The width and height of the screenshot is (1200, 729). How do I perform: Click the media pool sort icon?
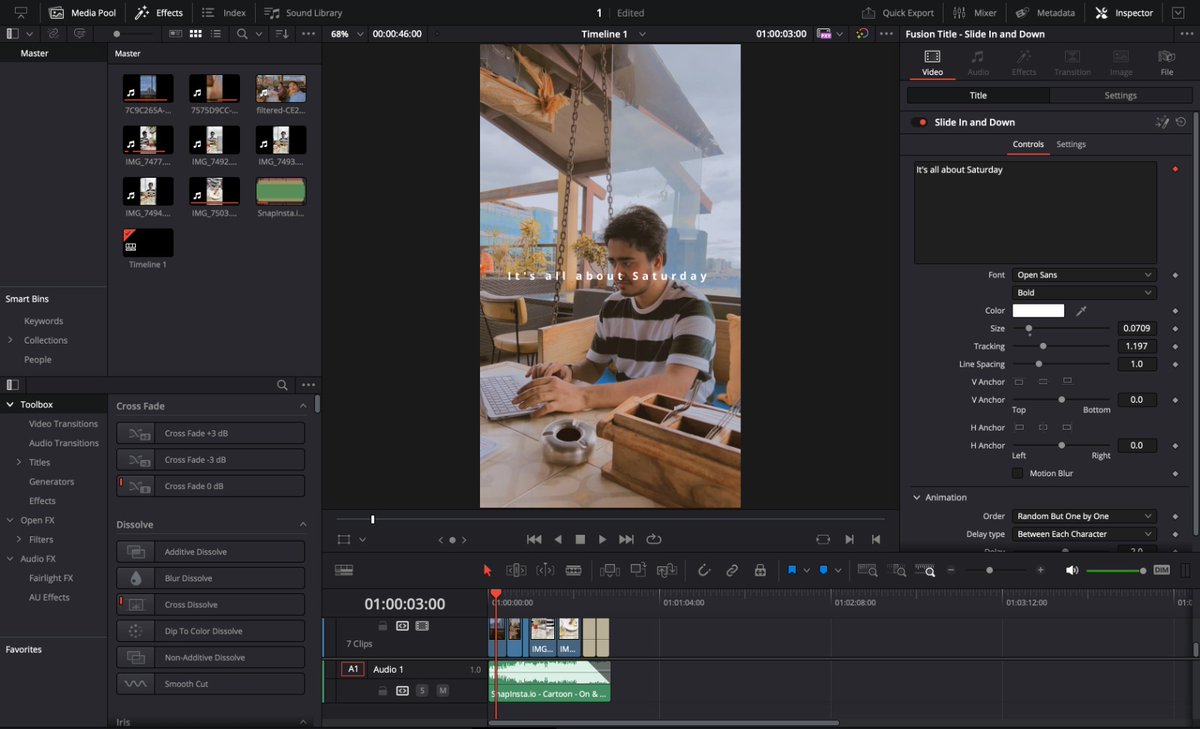[x=283, y=34]
